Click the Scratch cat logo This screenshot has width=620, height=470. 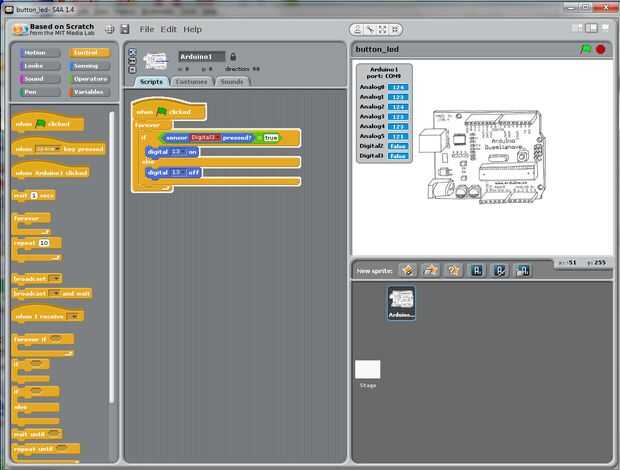(x=19, y=30)
